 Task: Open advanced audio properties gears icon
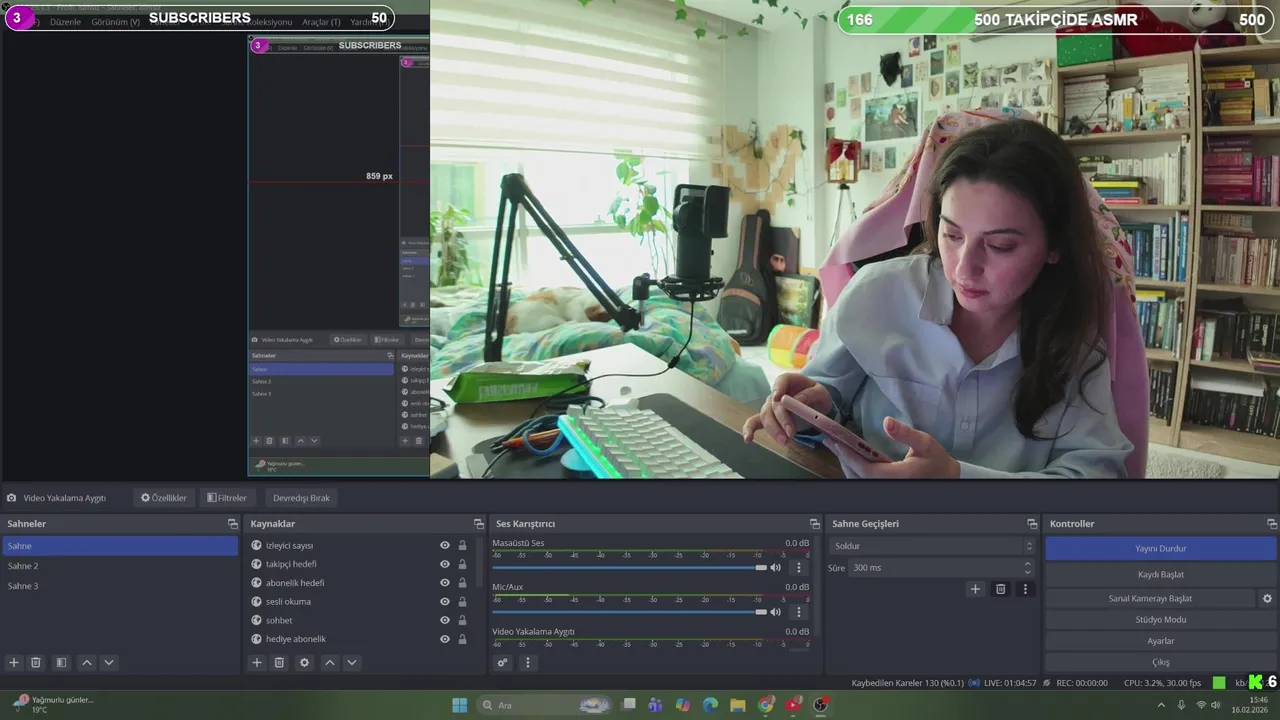pos(502,662)
